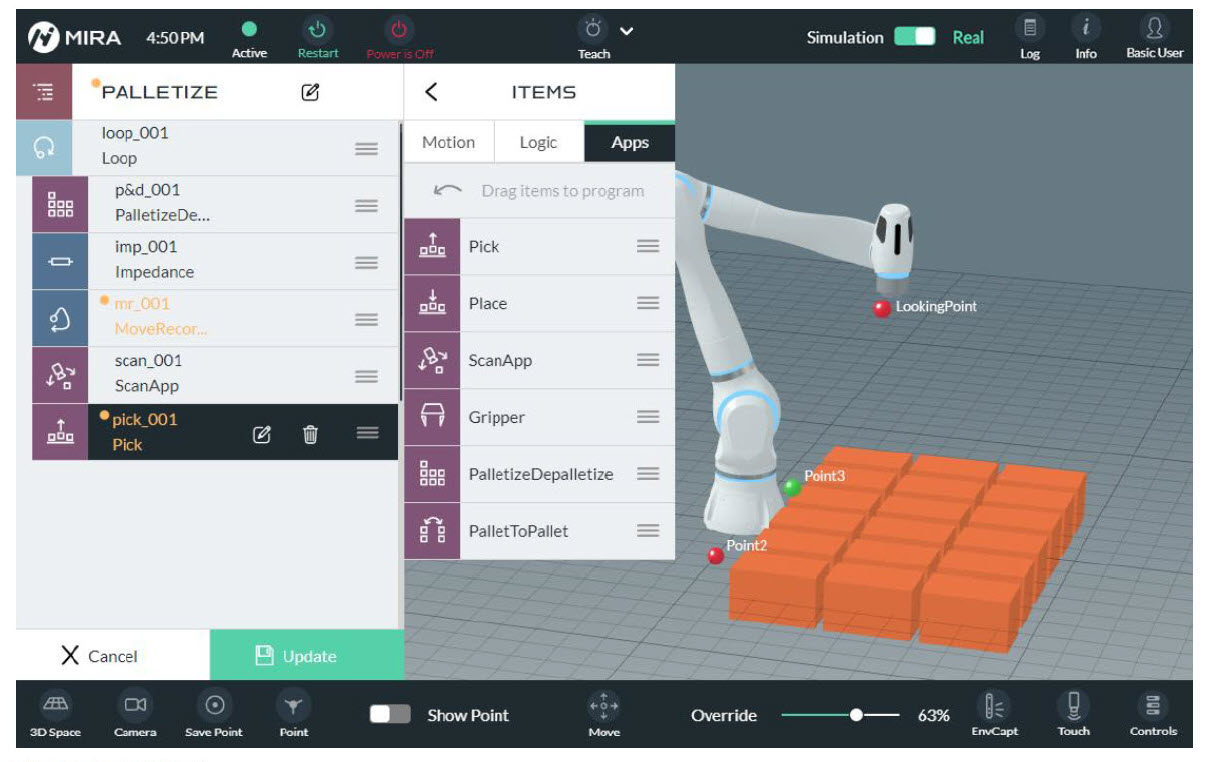Click the LookingPoint marker in 3D view
The width and height of the screenshot is (1208, 762).
coord(882,309)
